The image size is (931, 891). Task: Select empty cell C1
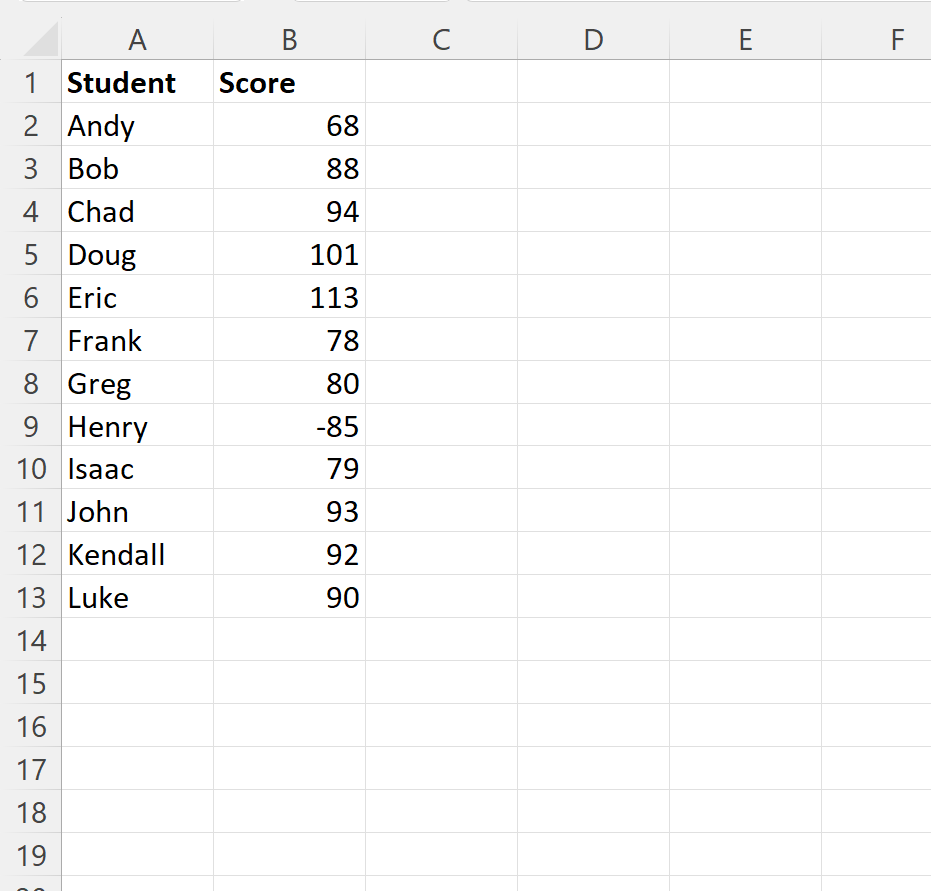coord(440,83)
